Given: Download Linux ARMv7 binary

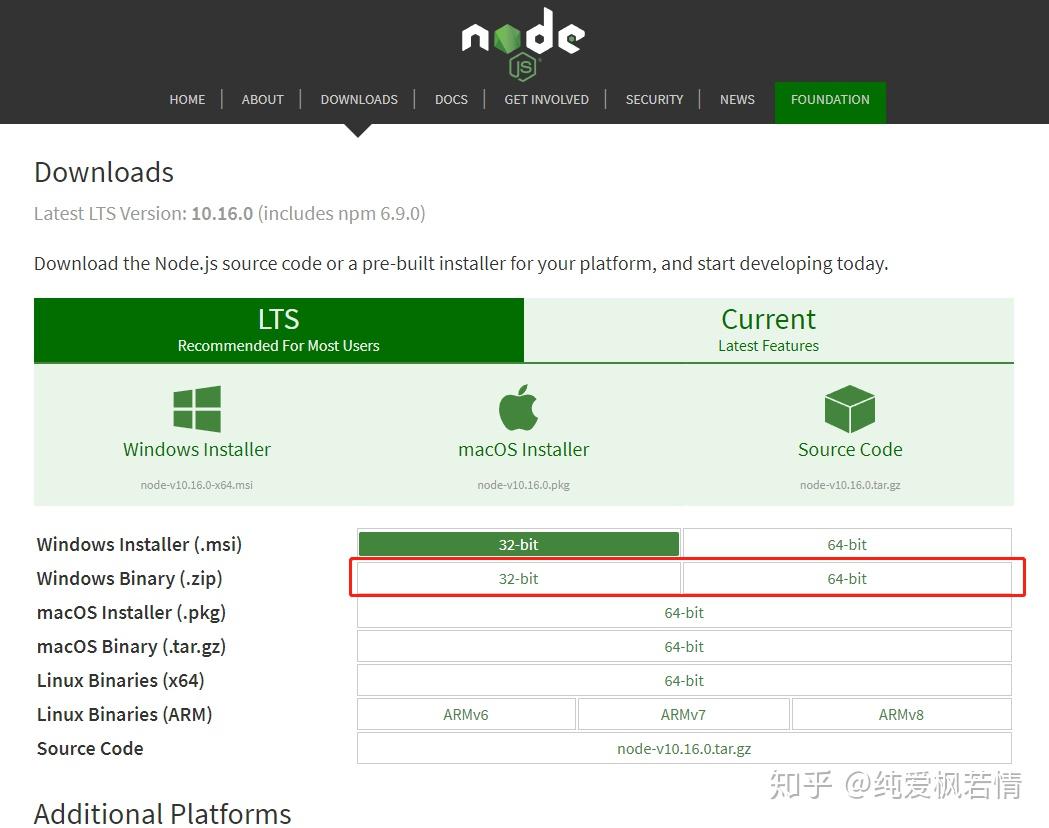Looking at the screenshot, I should tap(683, 715).
